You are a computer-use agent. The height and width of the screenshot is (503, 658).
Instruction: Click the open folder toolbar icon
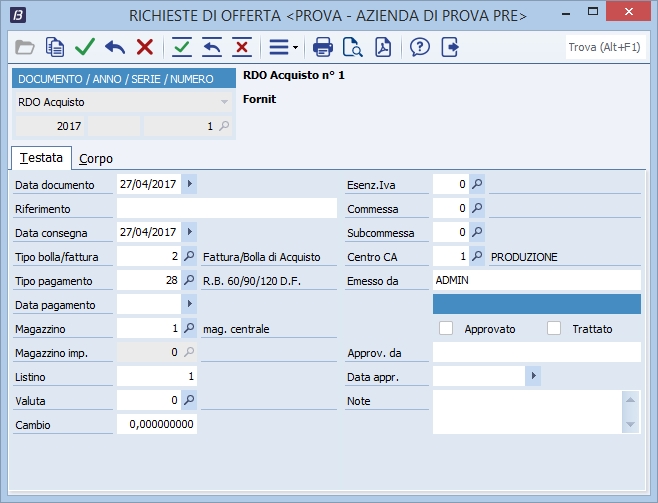pyautogui.click(x=25, y=47)
